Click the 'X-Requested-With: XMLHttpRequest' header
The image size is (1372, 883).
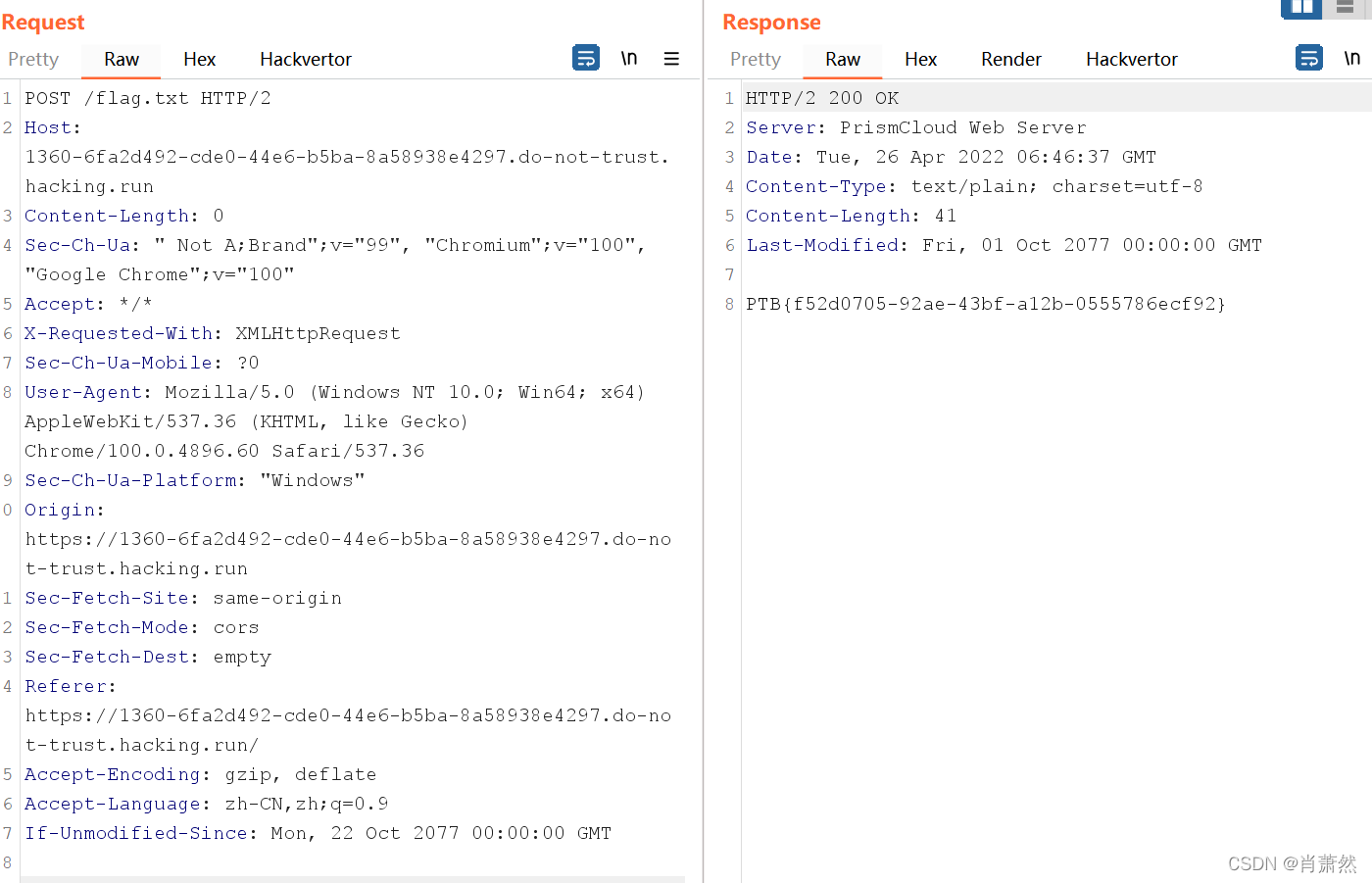click(213, 333)
